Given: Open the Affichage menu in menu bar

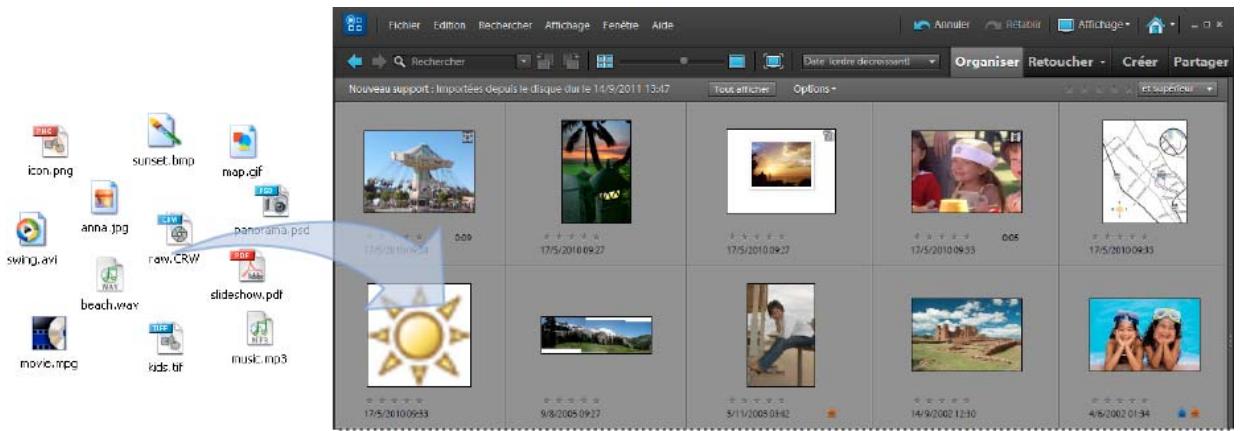Looking at the screenshot, I should pyautogui.click(x=567, y=24).
